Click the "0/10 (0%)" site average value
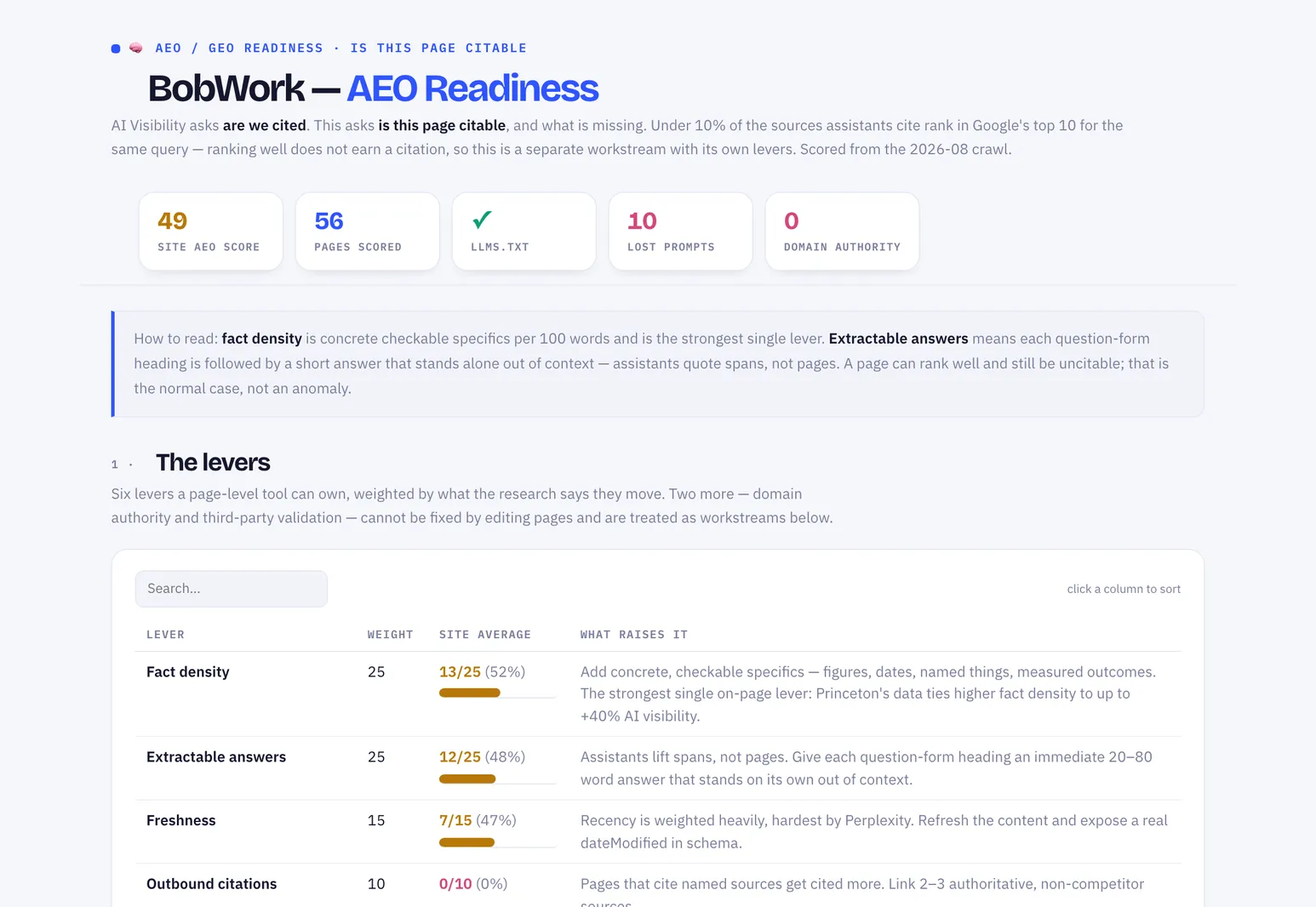The width and height of the screenshot is (1316, 907). pos(473,885)
